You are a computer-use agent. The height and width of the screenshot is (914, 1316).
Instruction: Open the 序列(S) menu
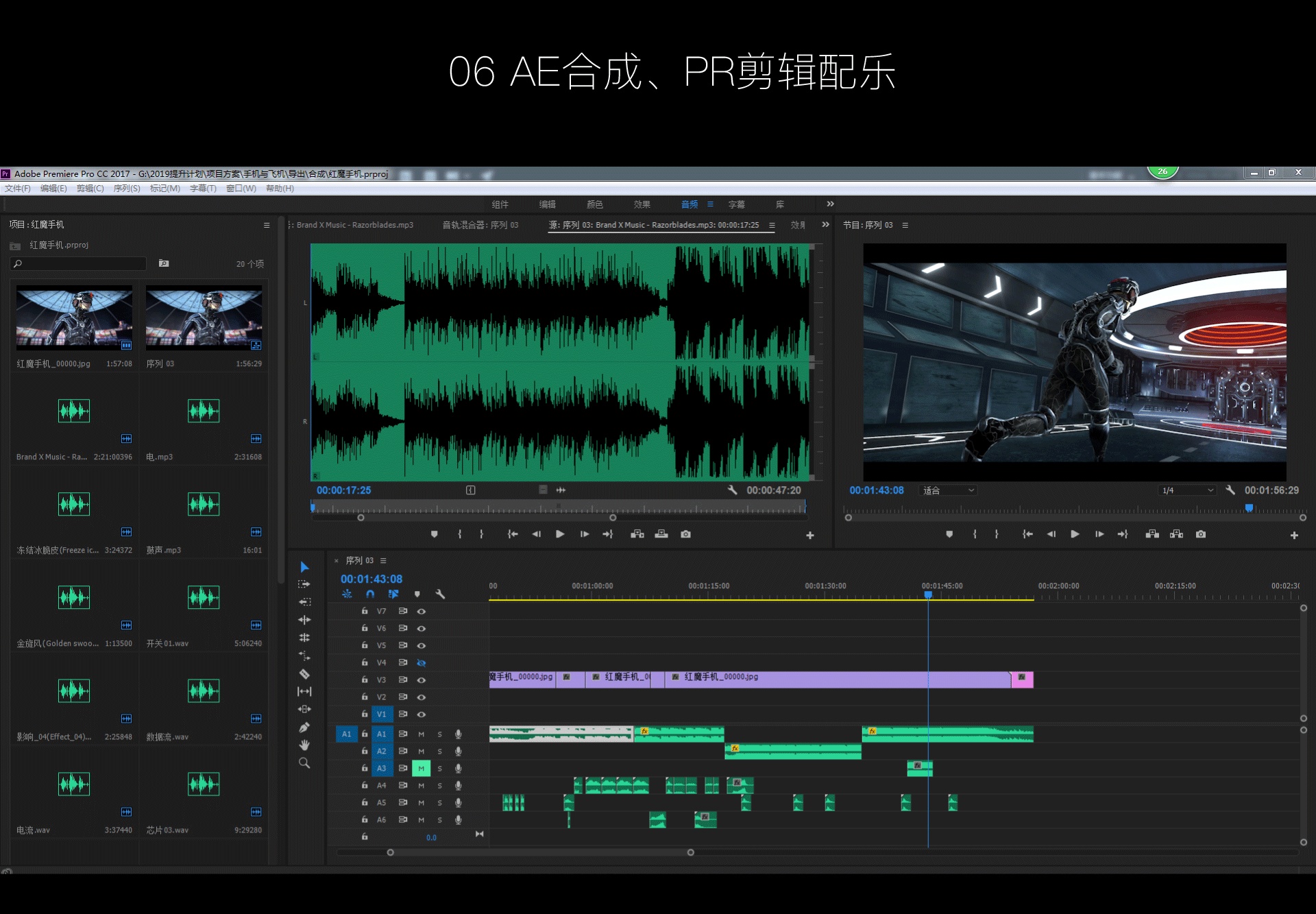(x=127, y=189)
